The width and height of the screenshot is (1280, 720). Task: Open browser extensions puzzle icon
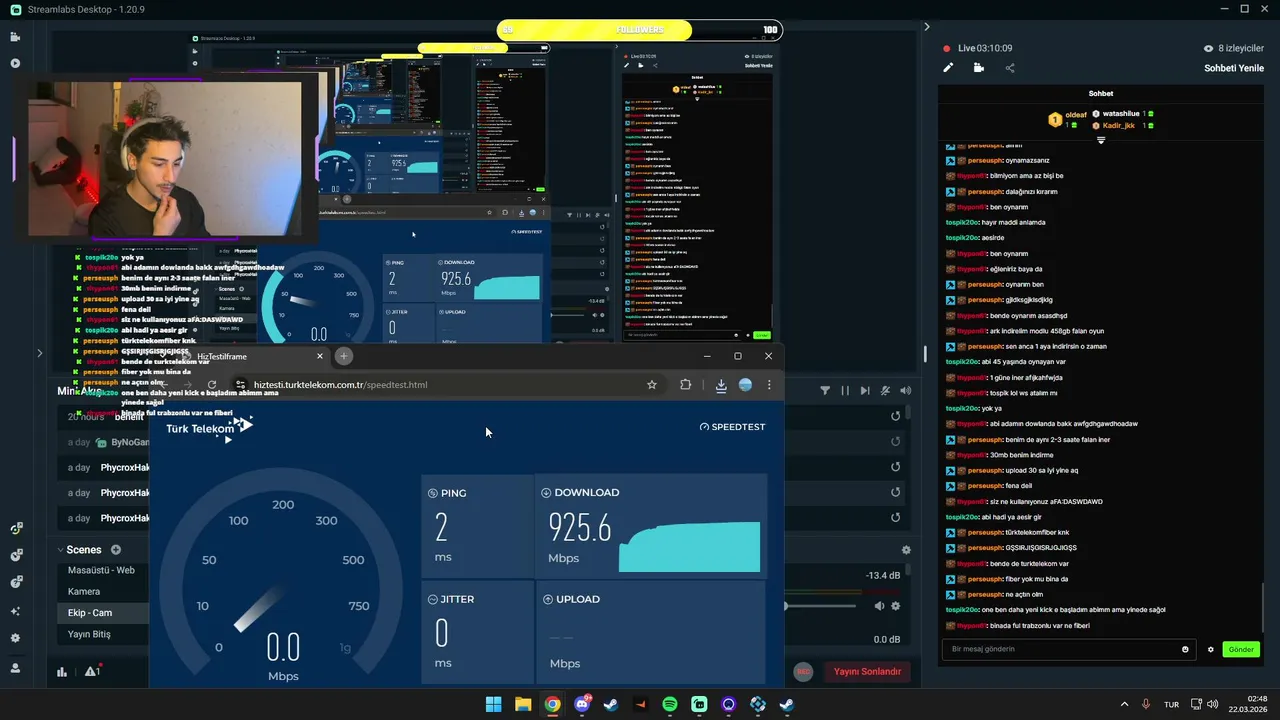coord(685,384)
